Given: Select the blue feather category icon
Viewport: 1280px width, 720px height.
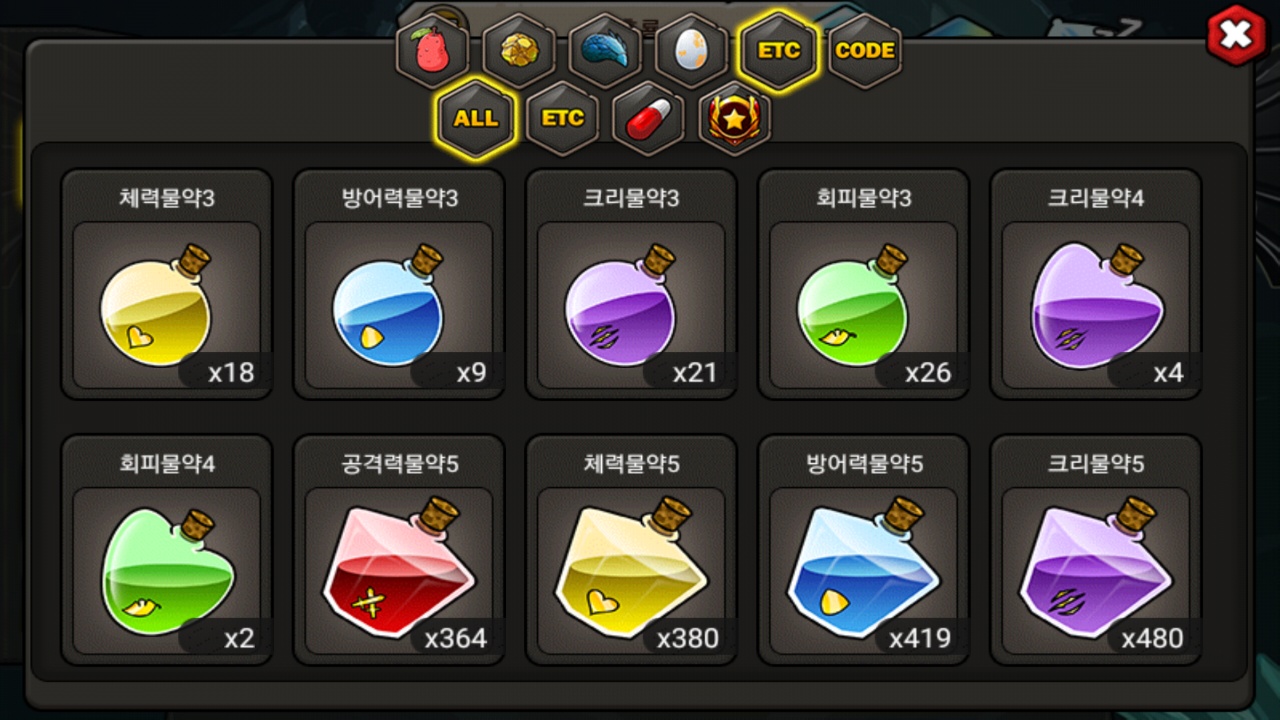Looking at the screenshot, I should (x=605, y=51).
